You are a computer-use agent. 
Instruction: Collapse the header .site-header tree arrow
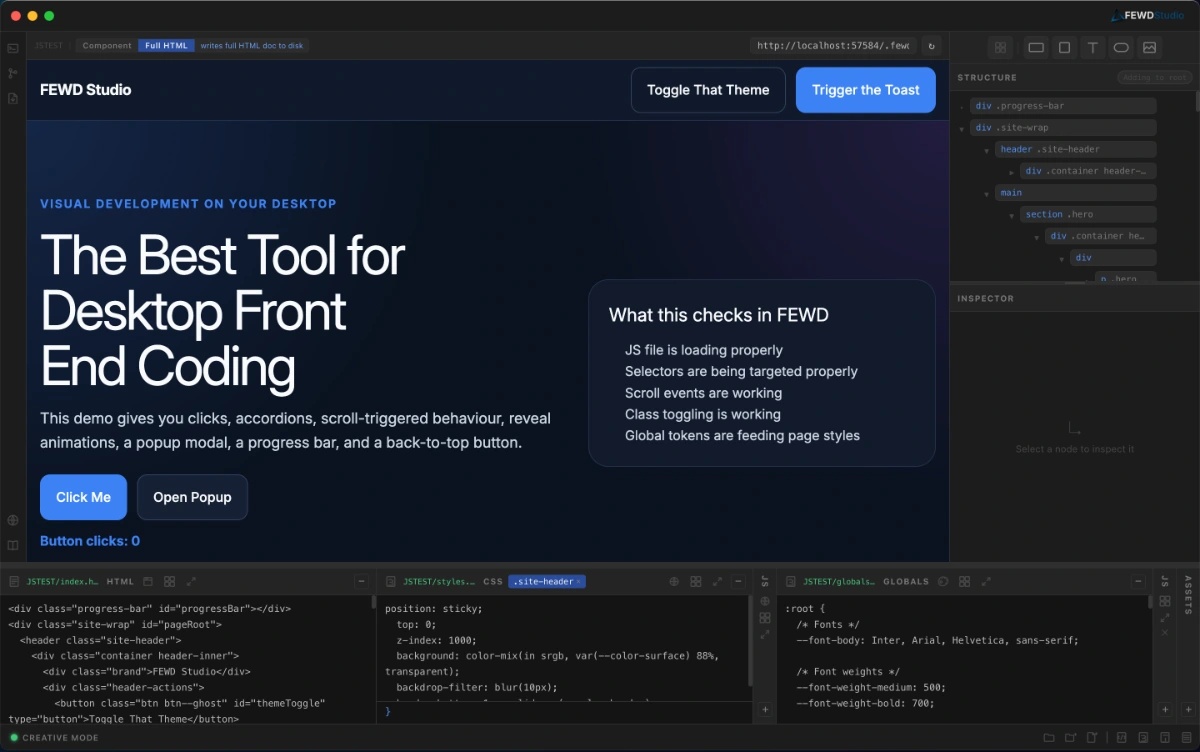tap(987, 151)
